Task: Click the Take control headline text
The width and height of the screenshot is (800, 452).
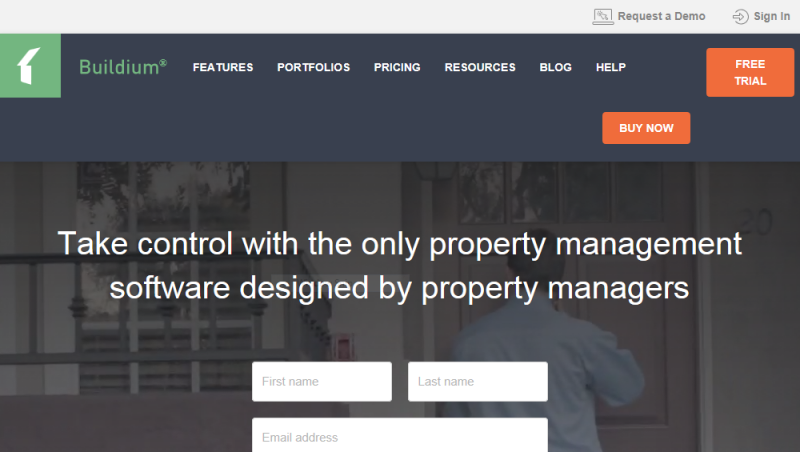Action: [399, 266]
